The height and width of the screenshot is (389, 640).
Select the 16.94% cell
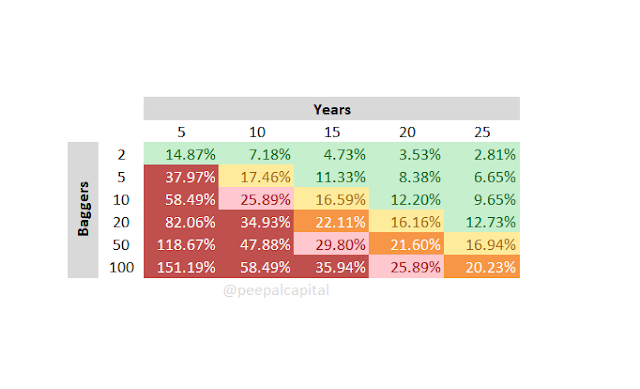[482, 244]
